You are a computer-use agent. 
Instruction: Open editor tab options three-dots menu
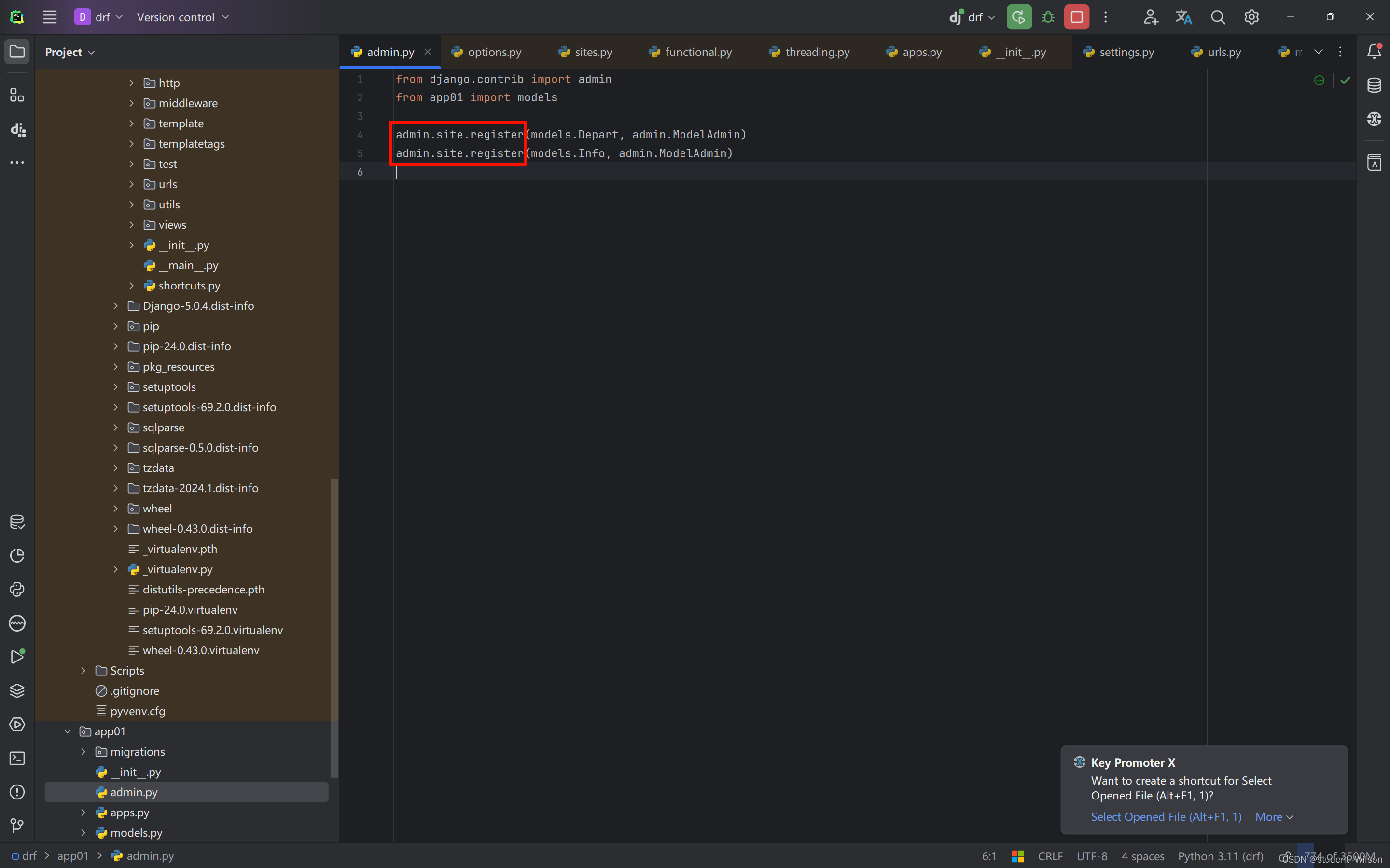1341,52
